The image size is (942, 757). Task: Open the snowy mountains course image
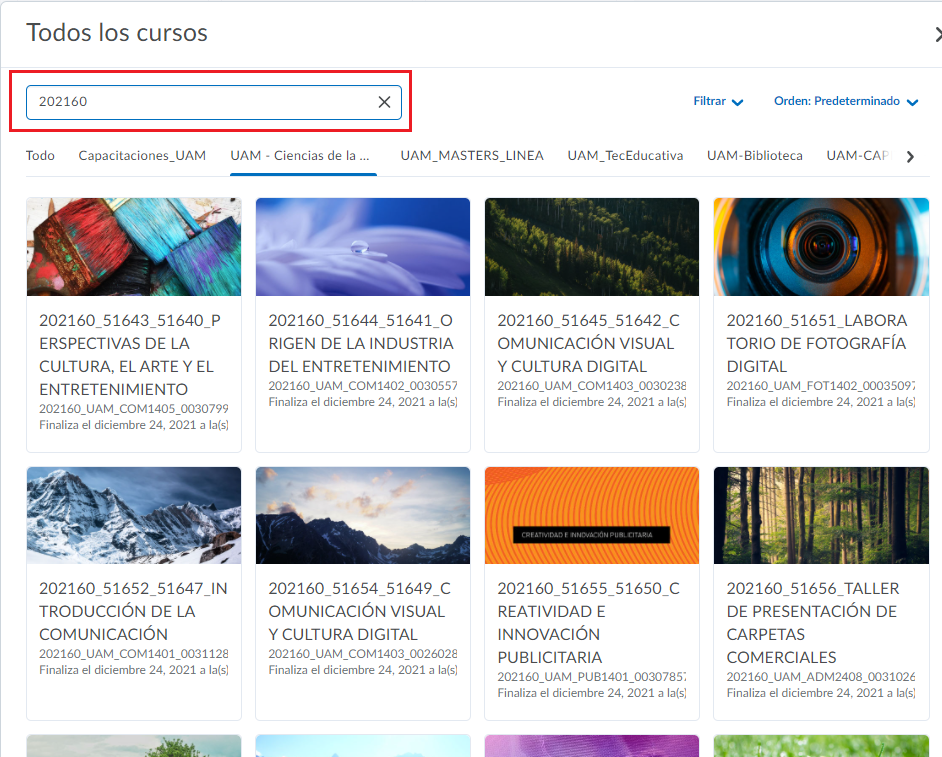pos(134,516)
